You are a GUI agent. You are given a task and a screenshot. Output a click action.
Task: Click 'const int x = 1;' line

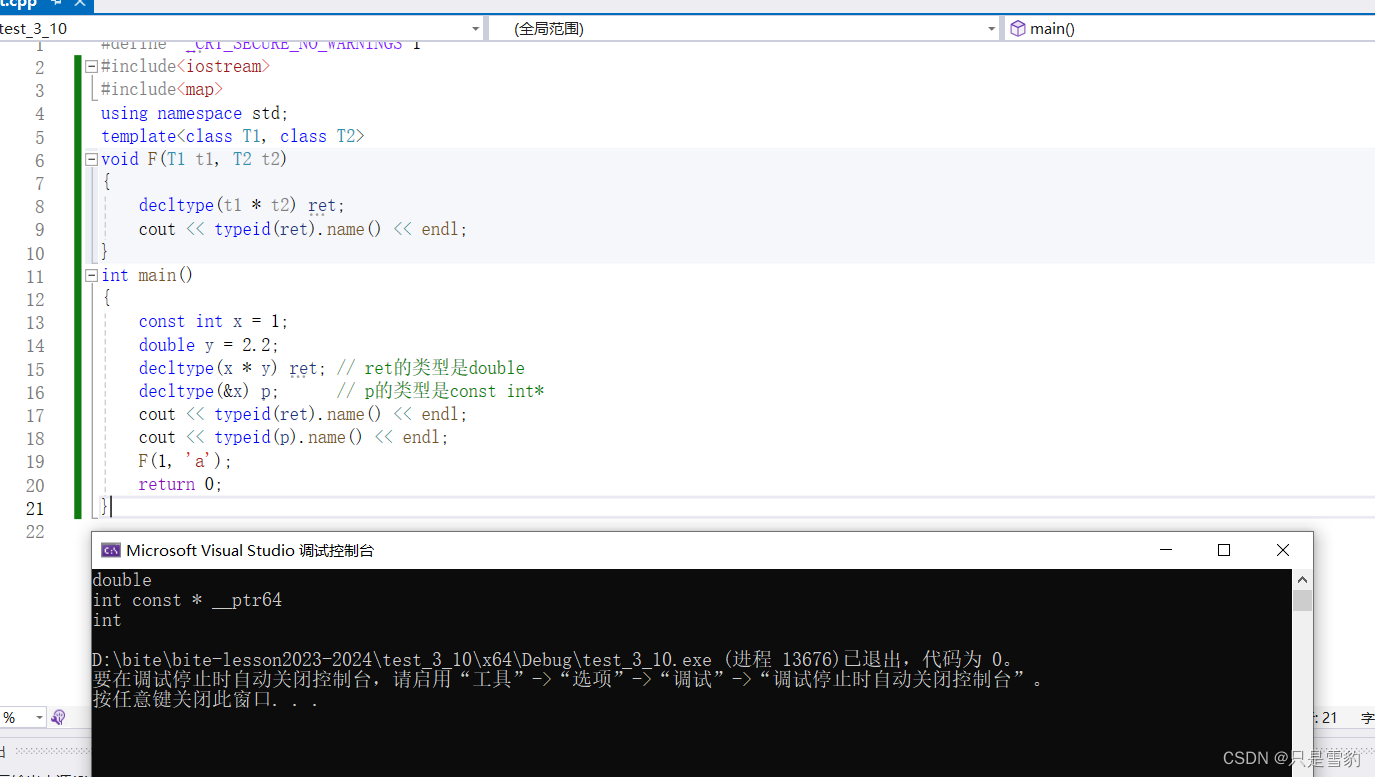[214, 321]
